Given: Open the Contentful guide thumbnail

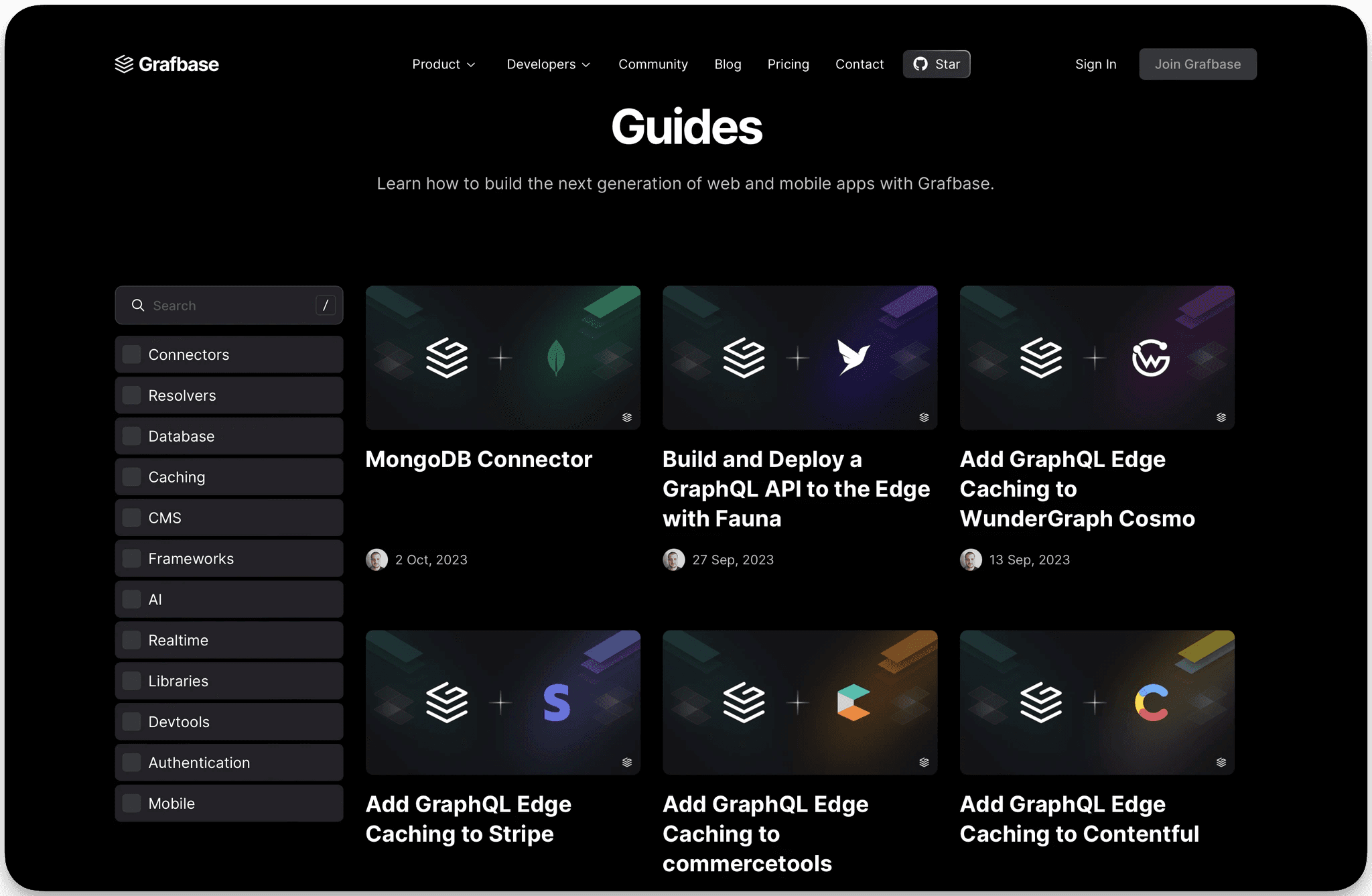Looking at the screenshot, I should click(1097, 702).
